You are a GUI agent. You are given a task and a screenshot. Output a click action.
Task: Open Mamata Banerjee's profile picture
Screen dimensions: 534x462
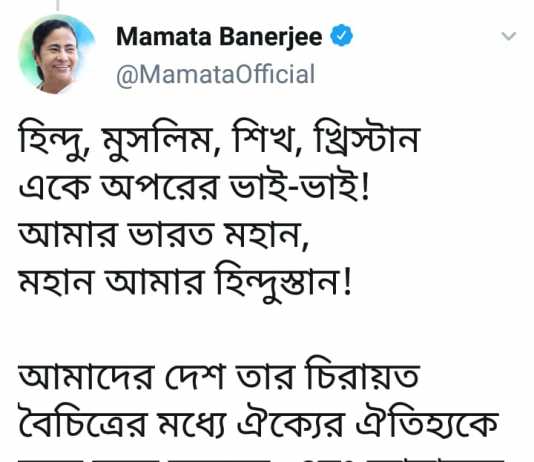coord(57,54)
